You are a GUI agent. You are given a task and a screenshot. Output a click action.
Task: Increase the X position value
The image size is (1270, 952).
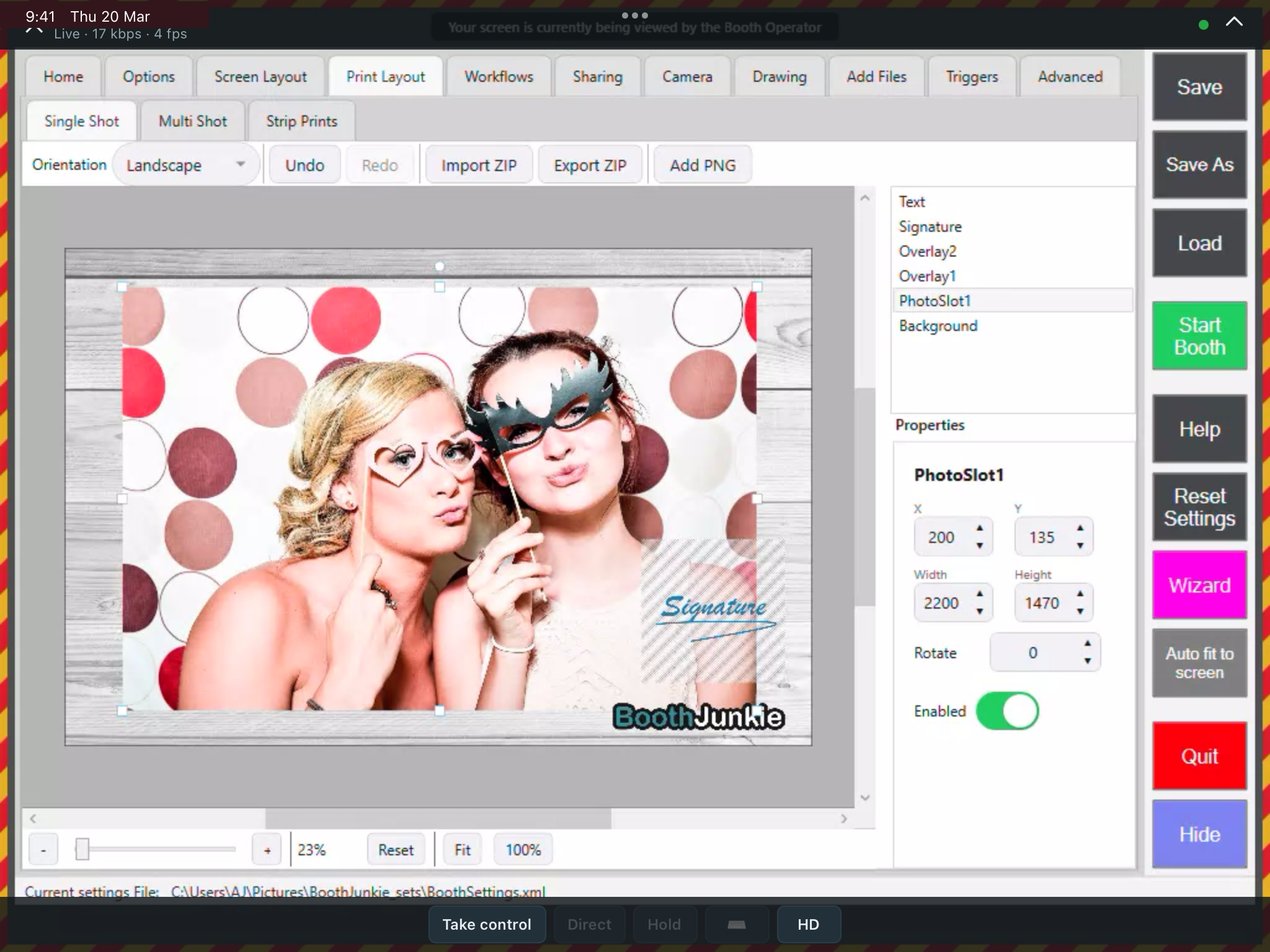click(980, 529)
